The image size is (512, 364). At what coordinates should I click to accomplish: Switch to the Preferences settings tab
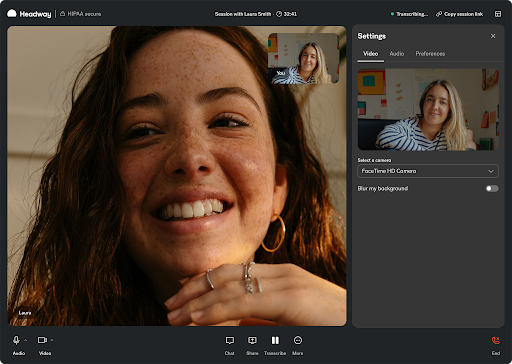click(x=430, y=54)
